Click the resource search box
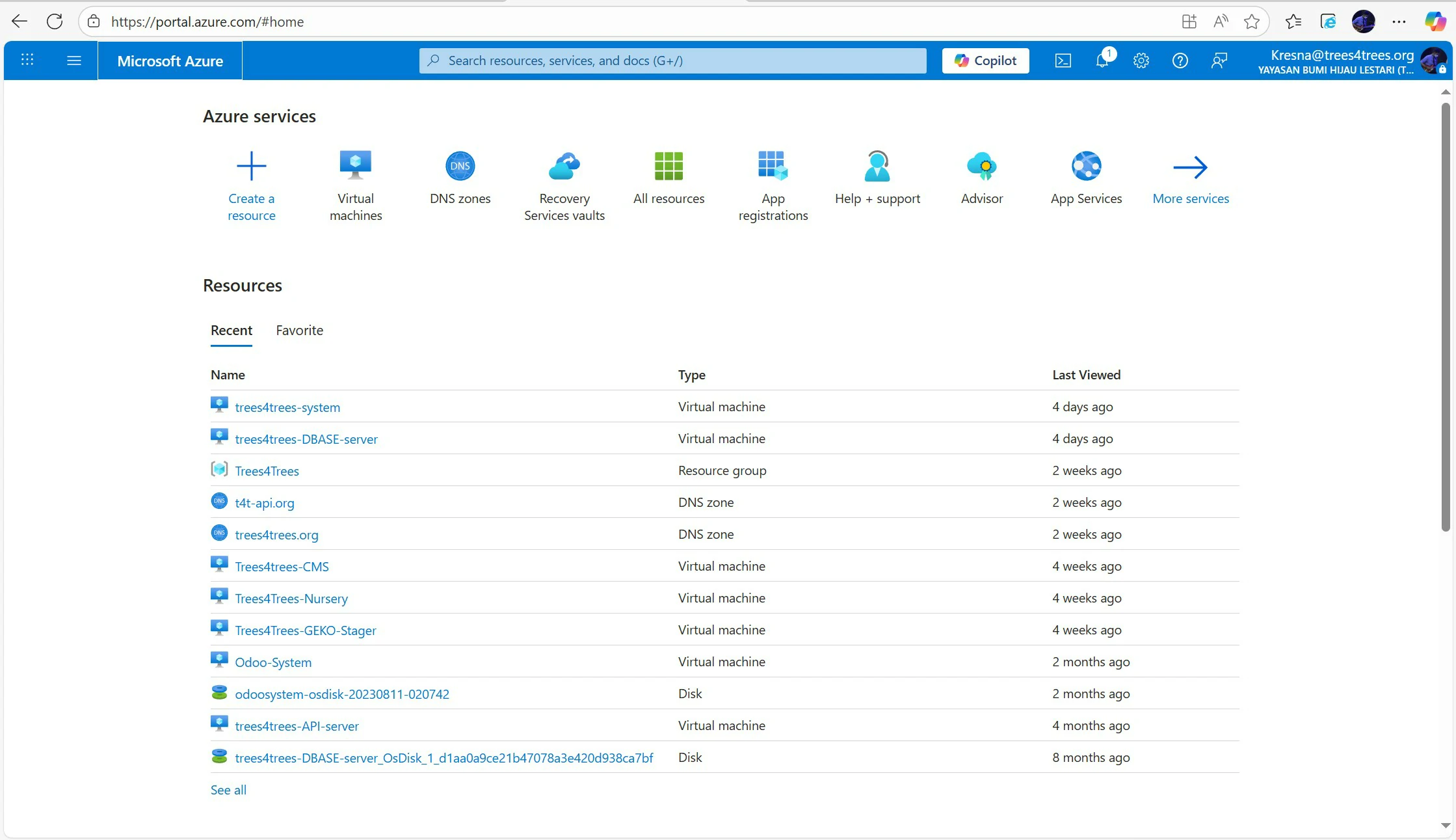The width and height of the screenshot is (1456, 840). point(672,61)
